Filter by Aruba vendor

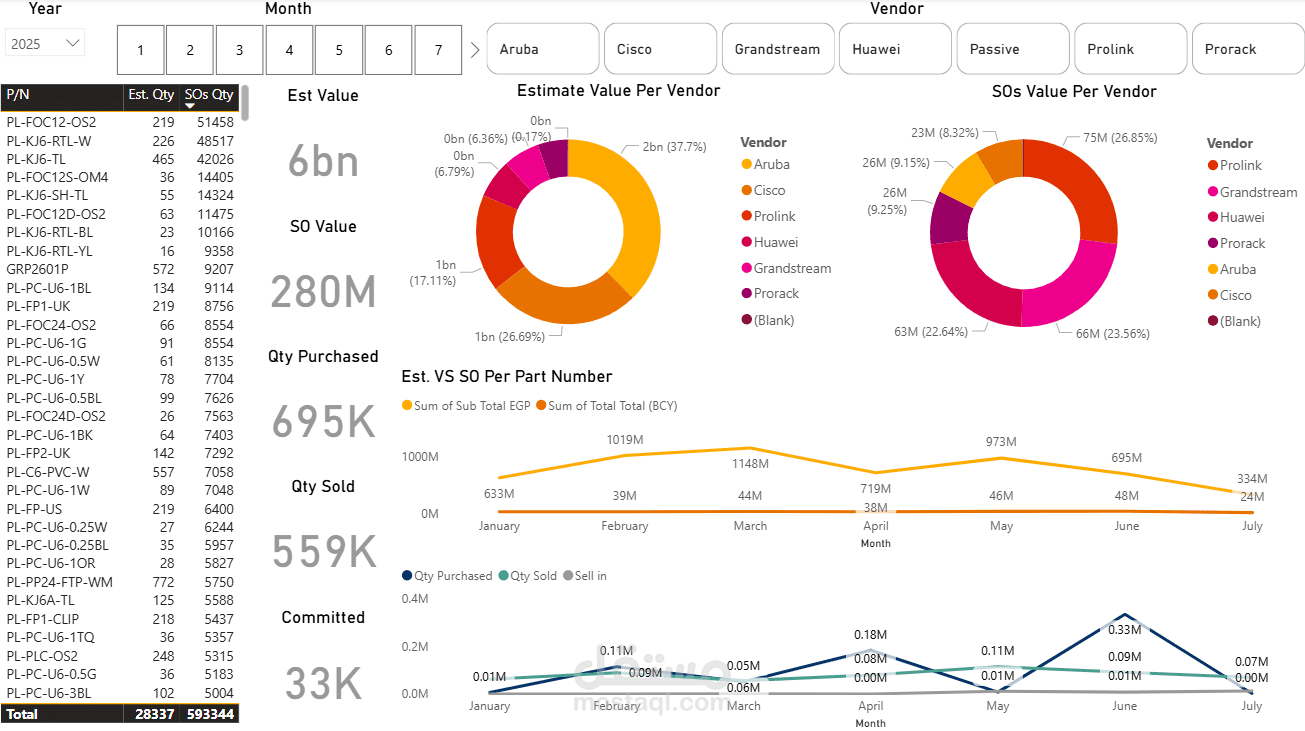[x=543, y=49]
